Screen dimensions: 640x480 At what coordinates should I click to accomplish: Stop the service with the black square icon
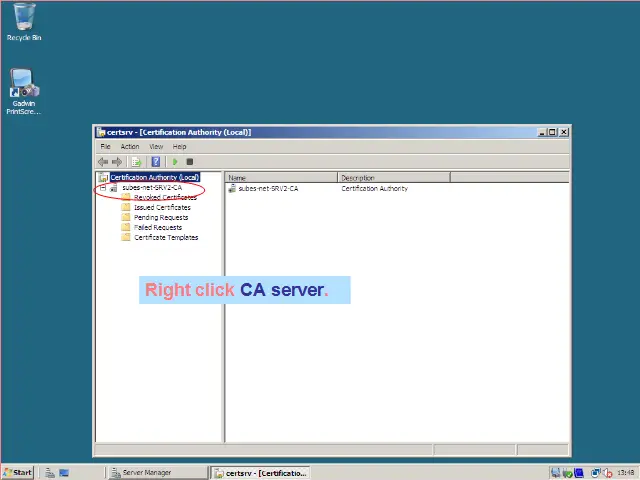click(x=189, y=161)
